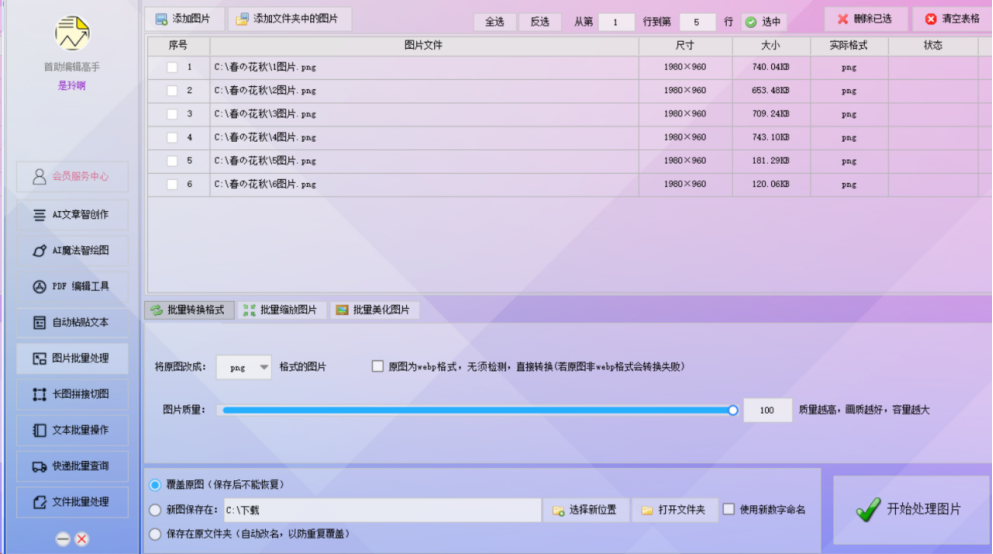The image size is (993, 554).
Task: Check the box for row 2图片.png
Action: click(172, 91)
